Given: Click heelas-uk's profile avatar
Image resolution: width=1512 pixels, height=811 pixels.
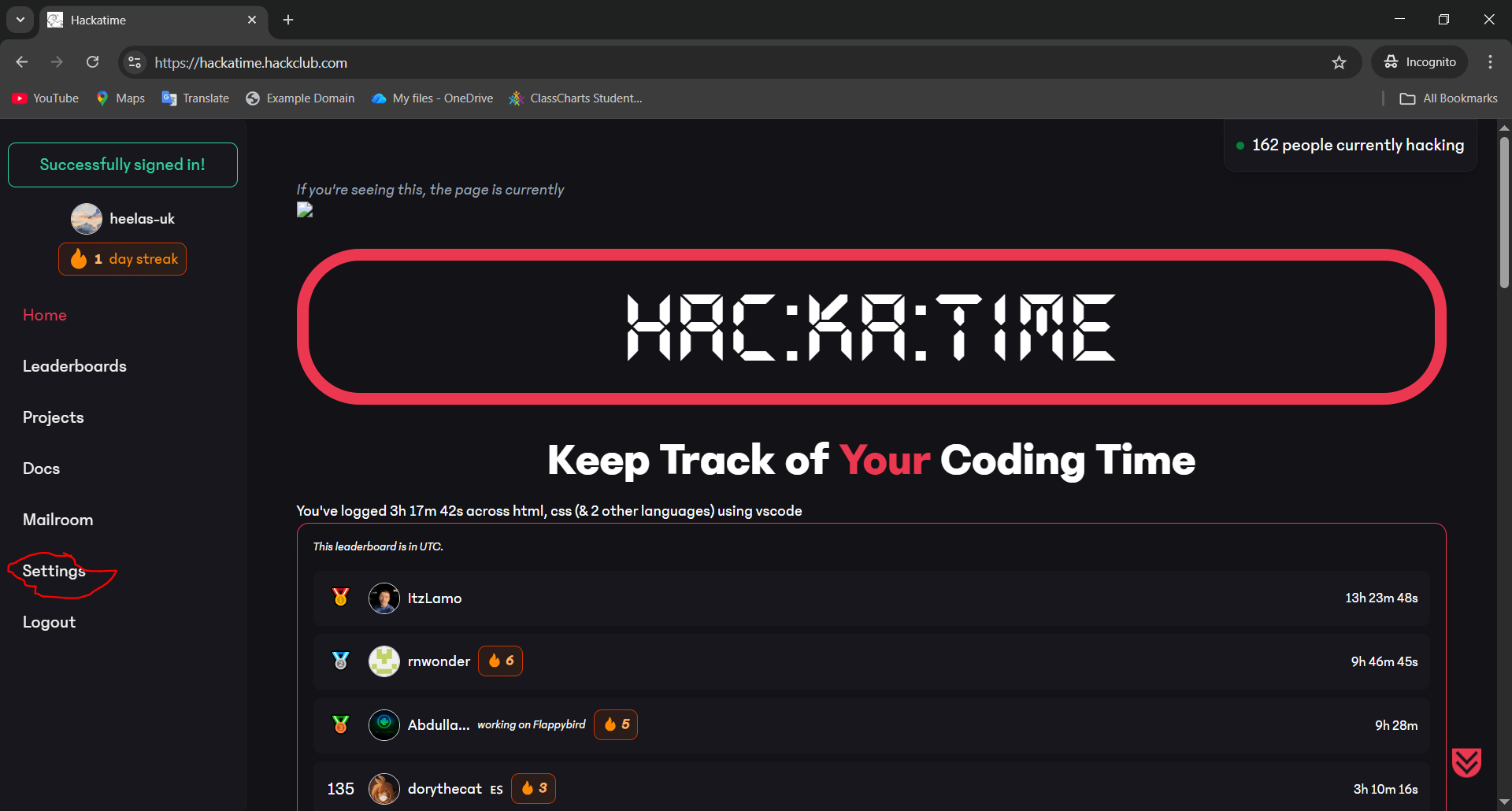Looking at the screenshot, I should [x=87, y=218].
